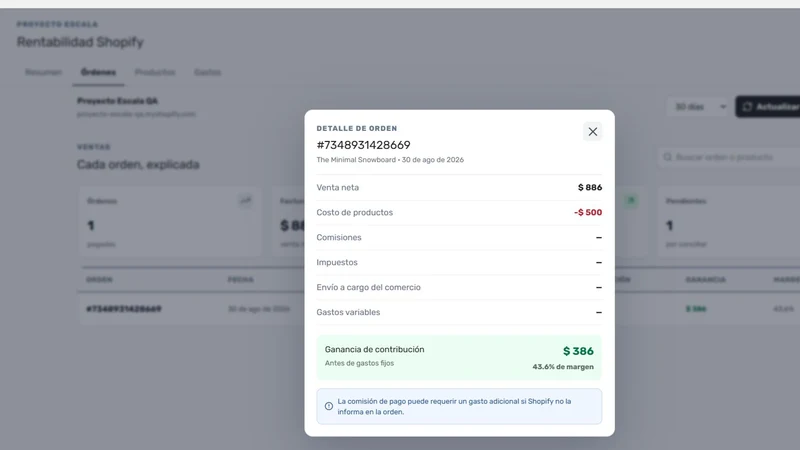Open the Productos tab
The image size is (800, 450).
(x=155, y=72)
